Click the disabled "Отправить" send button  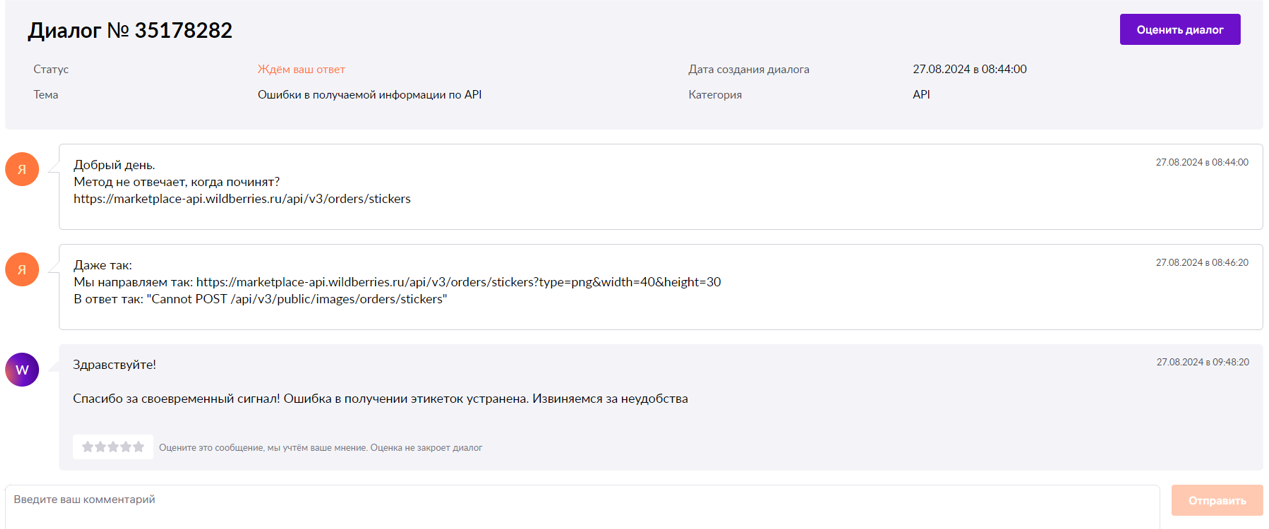1217,501
